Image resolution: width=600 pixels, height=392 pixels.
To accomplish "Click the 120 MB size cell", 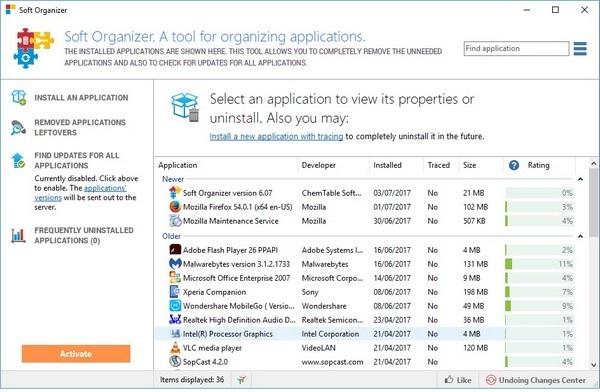I will [x=476, y=348].
